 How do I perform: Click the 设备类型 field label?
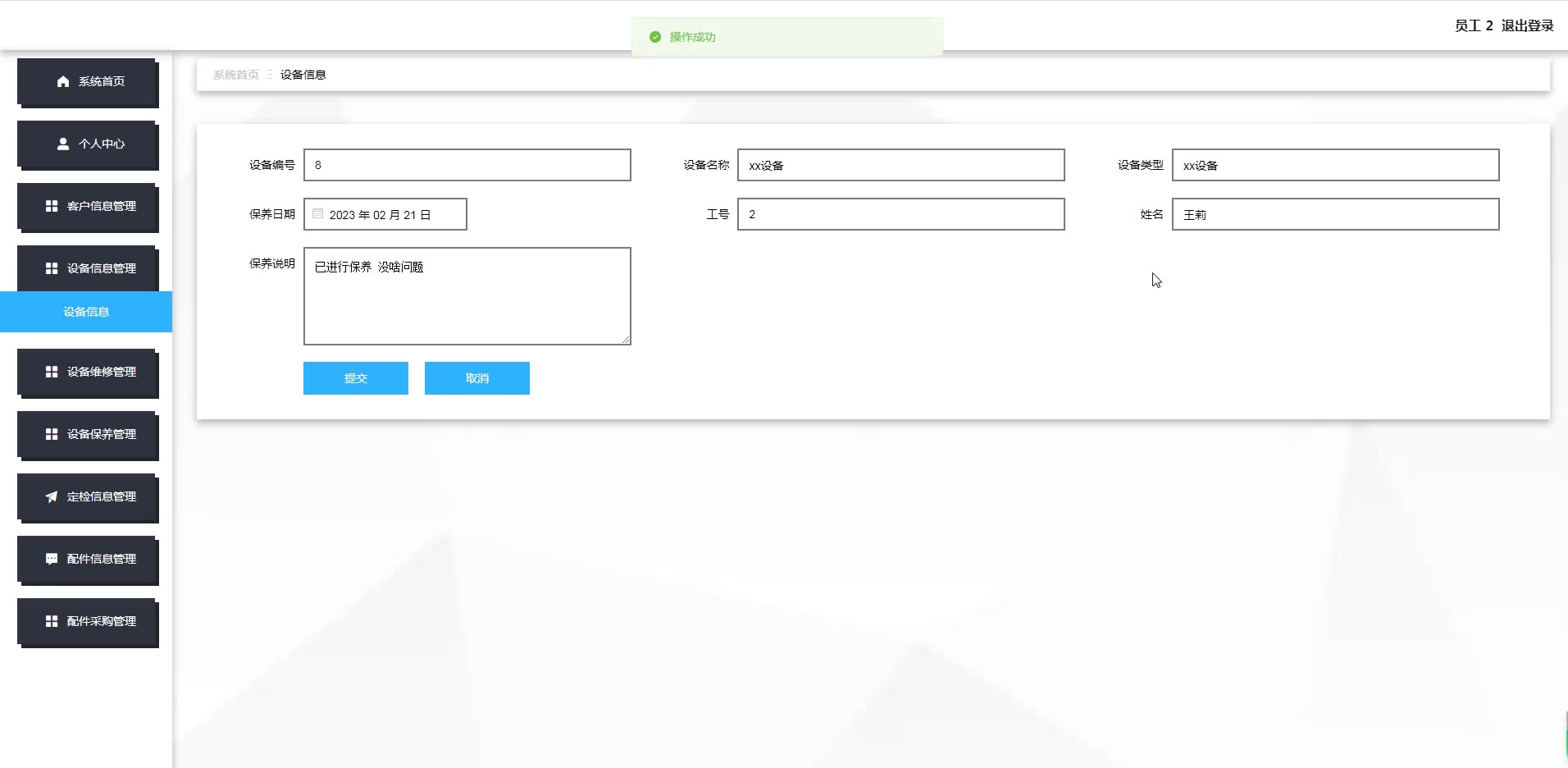tap(1141, 165)
